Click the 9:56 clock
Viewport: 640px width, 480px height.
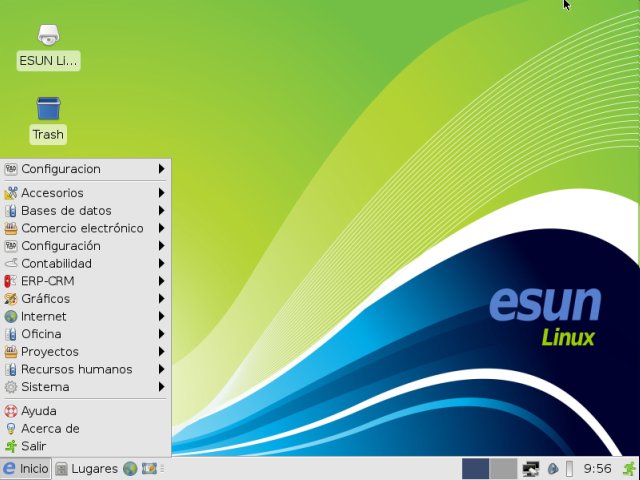pyautogui.click(x=598, y=469)
